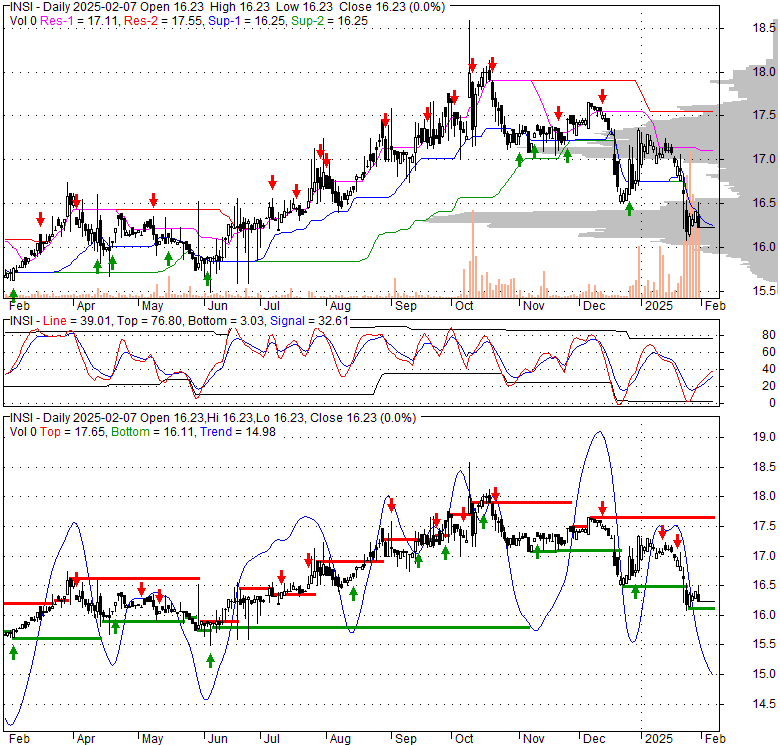780x745 pixels.
Task: Click the 15.5 price tick on top chart axis
Action: tap(764, 291)
